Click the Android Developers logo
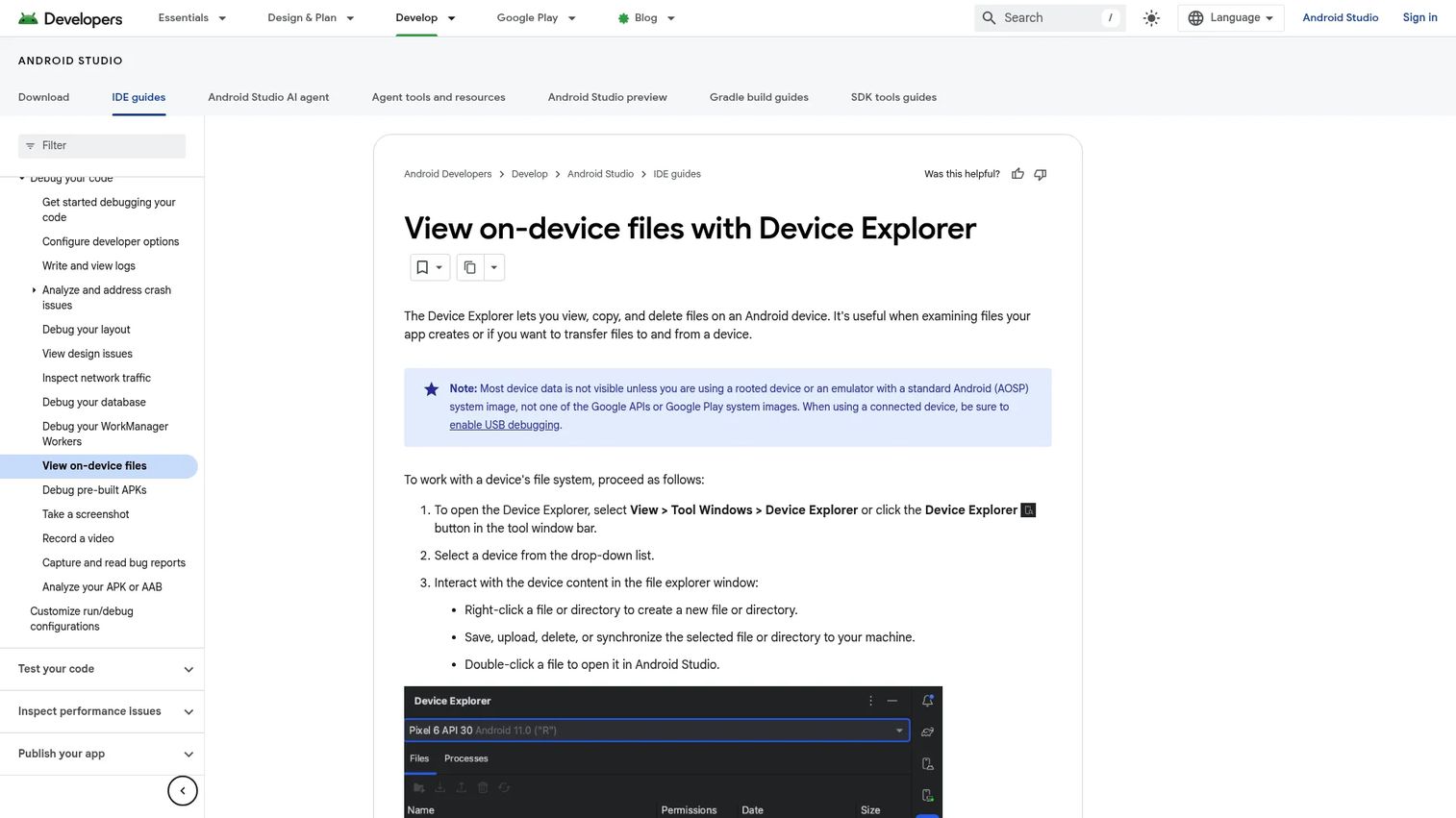 [x=70, y=18]
